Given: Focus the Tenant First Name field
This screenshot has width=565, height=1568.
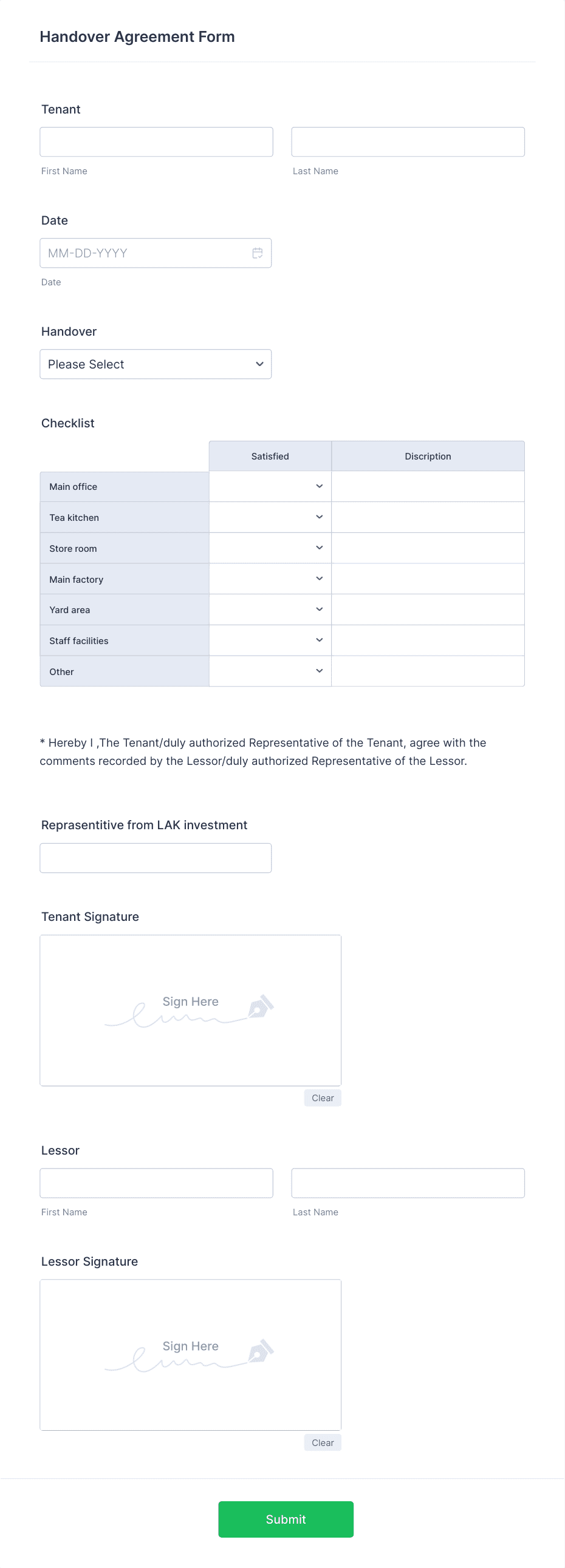Looking at the screenshot, I should click(x=157, y=142).
